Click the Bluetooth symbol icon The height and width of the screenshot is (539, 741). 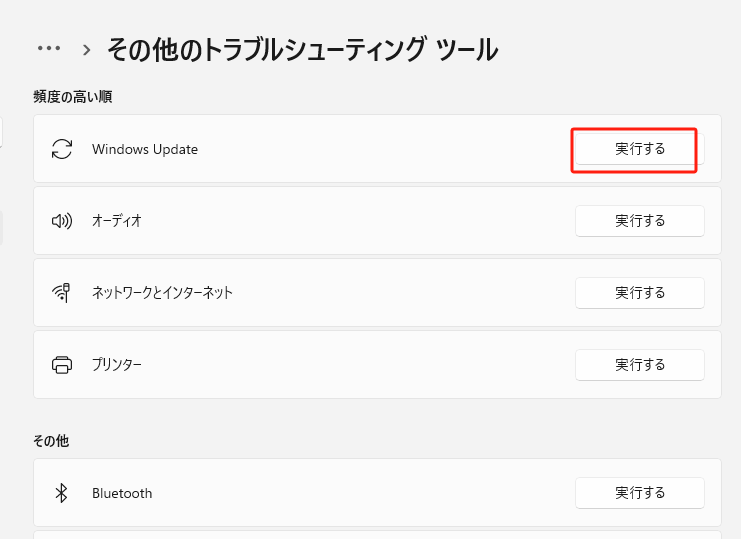point(62,493)
